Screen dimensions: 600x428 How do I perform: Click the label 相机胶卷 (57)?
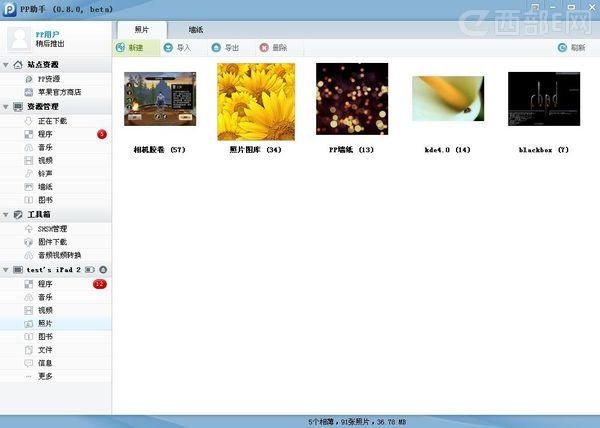click(x=160, y=150)
